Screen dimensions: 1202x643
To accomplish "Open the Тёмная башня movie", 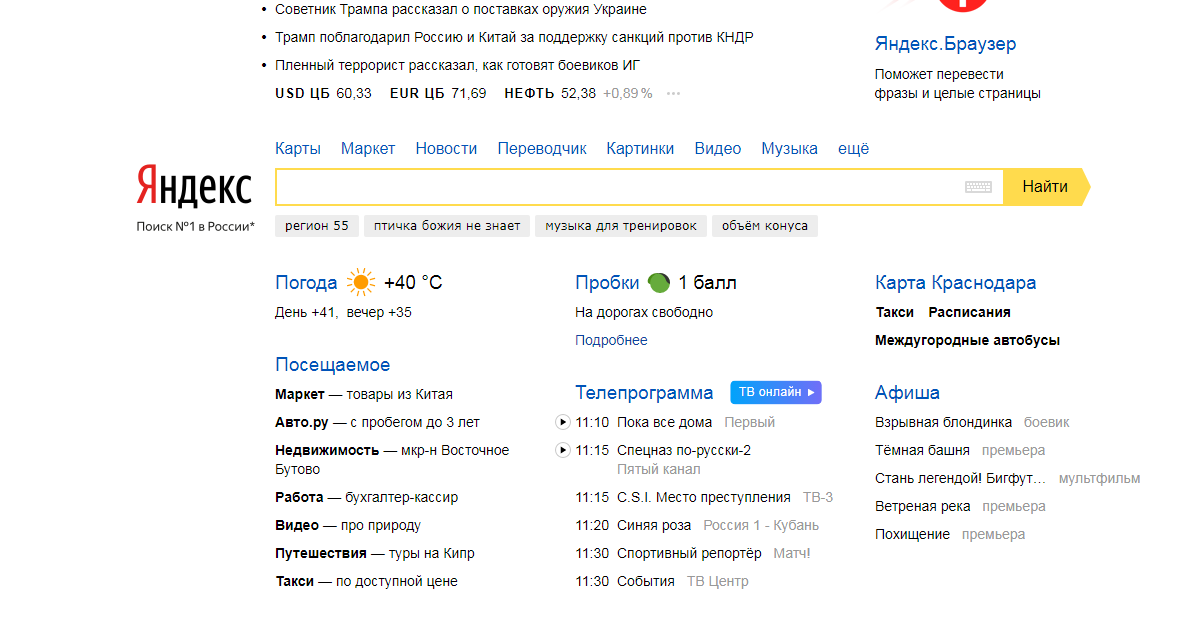I will point(922,450).
